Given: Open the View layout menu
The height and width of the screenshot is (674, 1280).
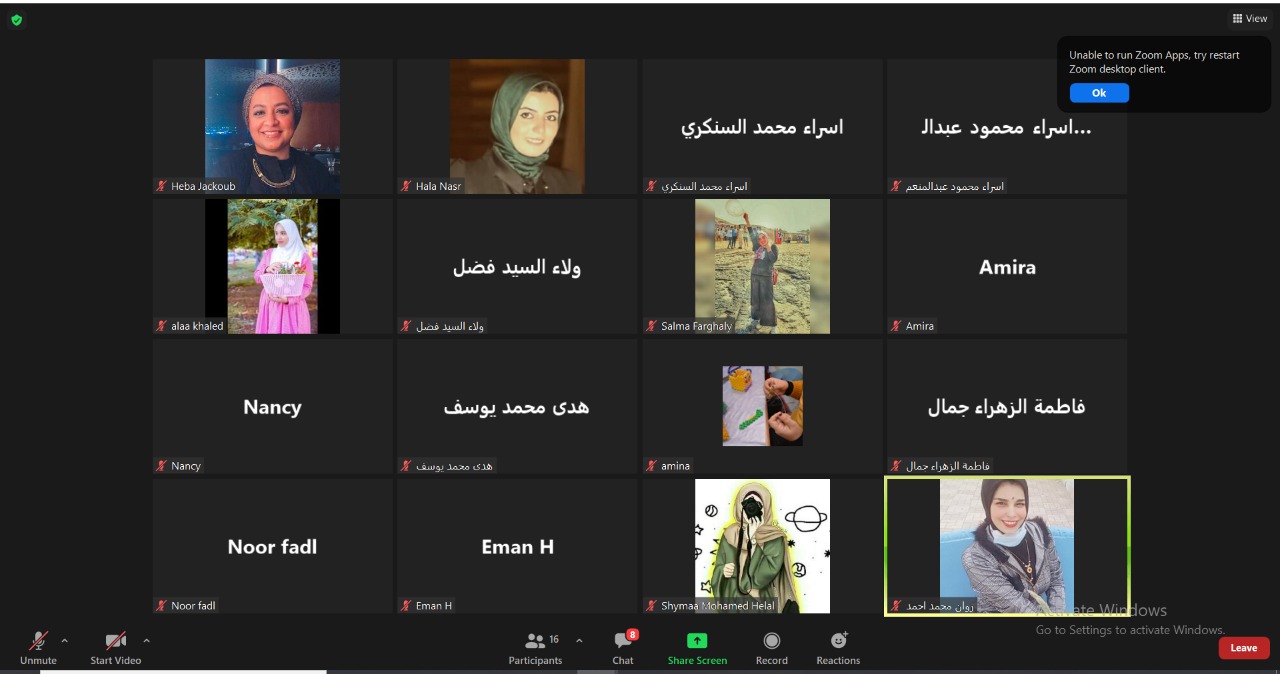Looking at the screenshot, I should pyautogui.click(x=1250, y=18).
